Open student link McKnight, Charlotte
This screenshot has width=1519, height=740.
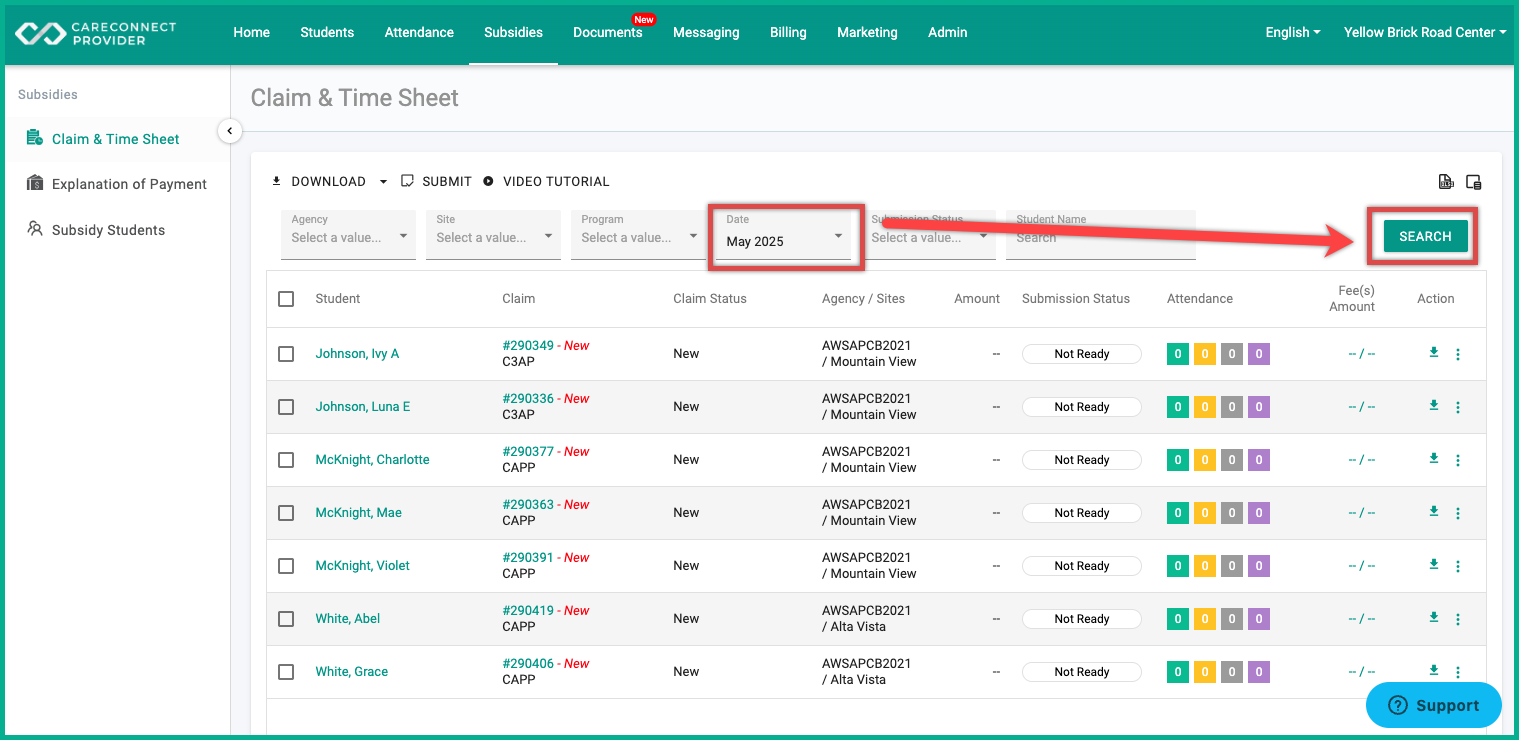coord(372,460)
